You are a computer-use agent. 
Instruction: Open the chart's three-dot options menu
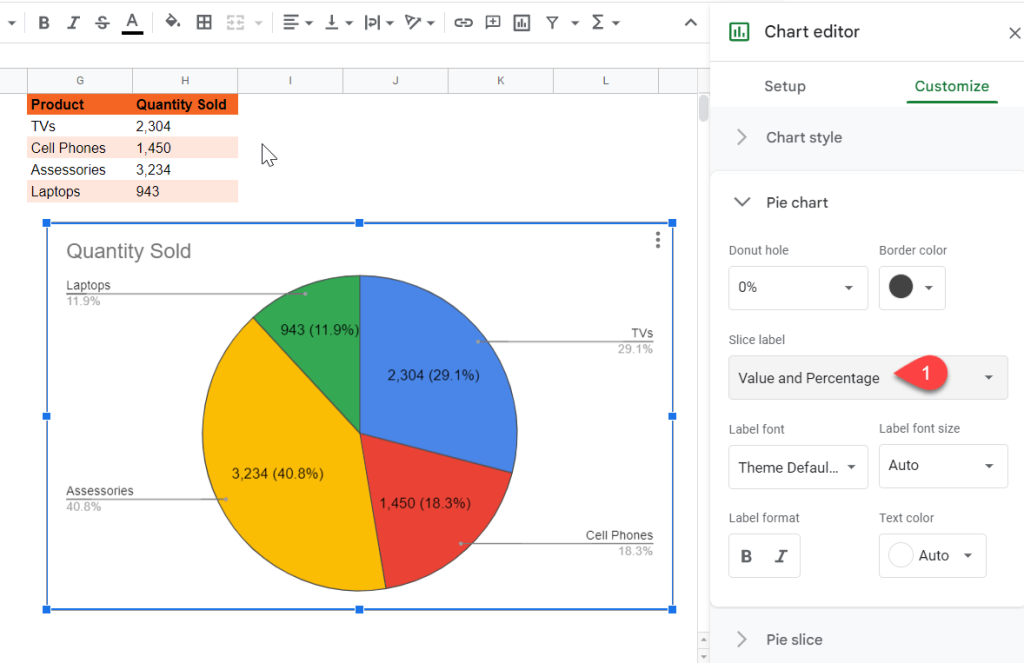[x=657, y=240]
